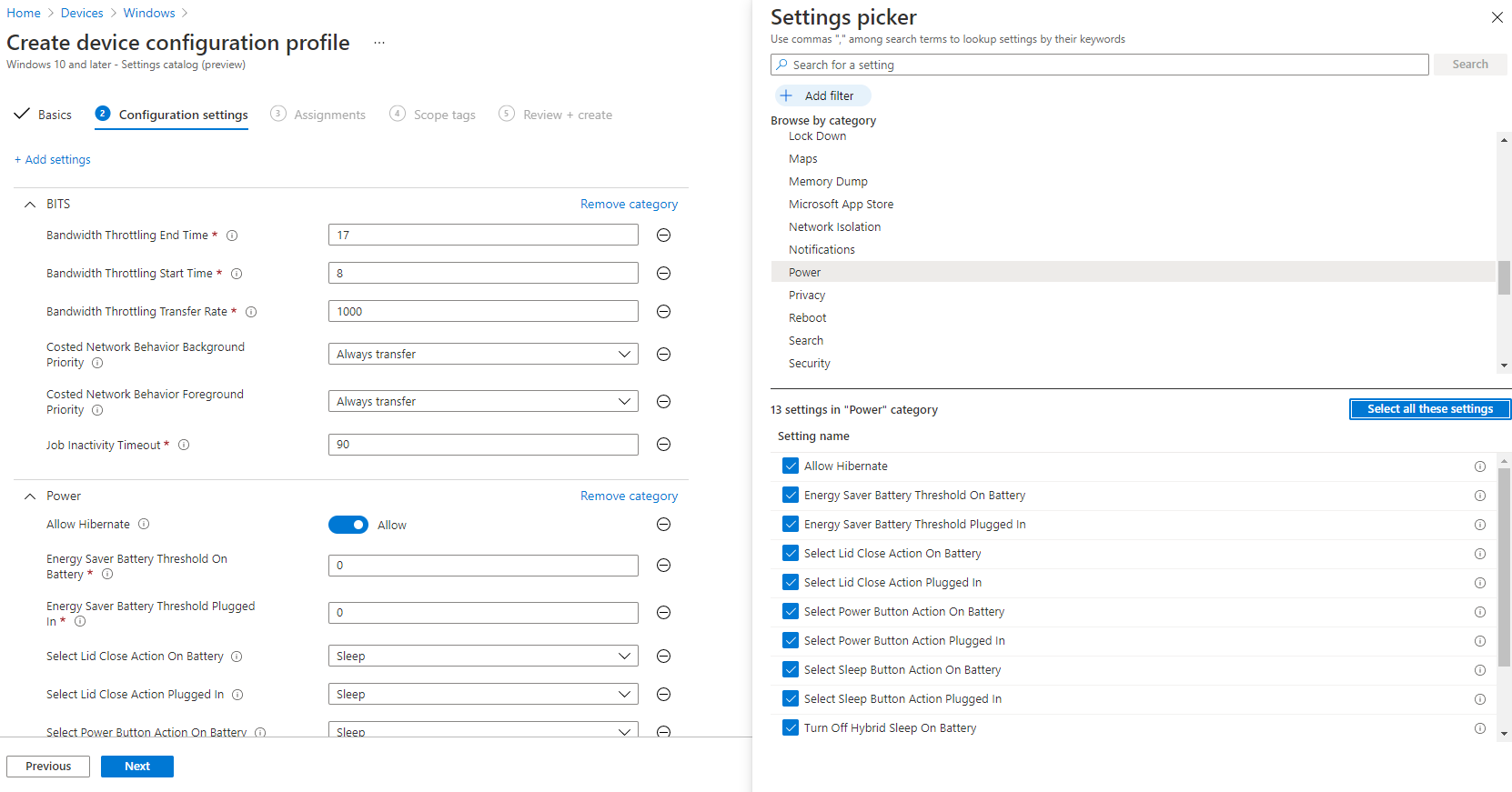Viewport: 1512px width, 792px height.
Task: Open info for Energy Saver Battery Threshold On Battery in picker
Action: pyautogui.click(x=1480, y=496)
